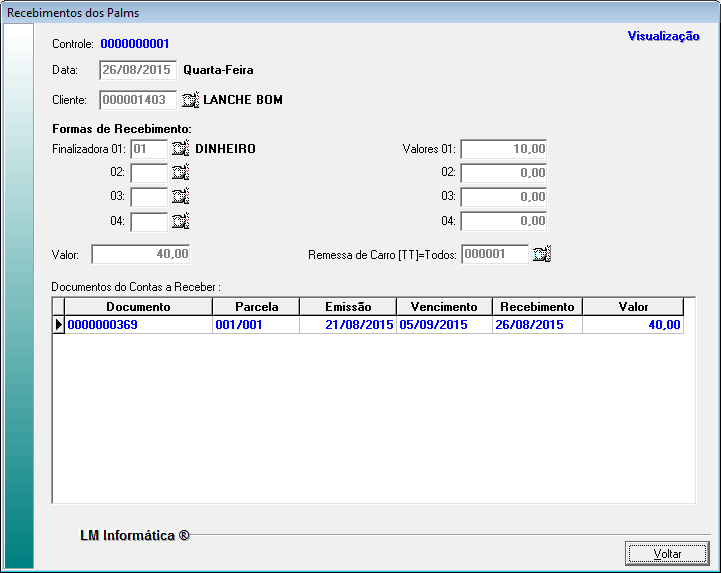
Task: Click the Cliente code field 000001403
Action: 138,100
